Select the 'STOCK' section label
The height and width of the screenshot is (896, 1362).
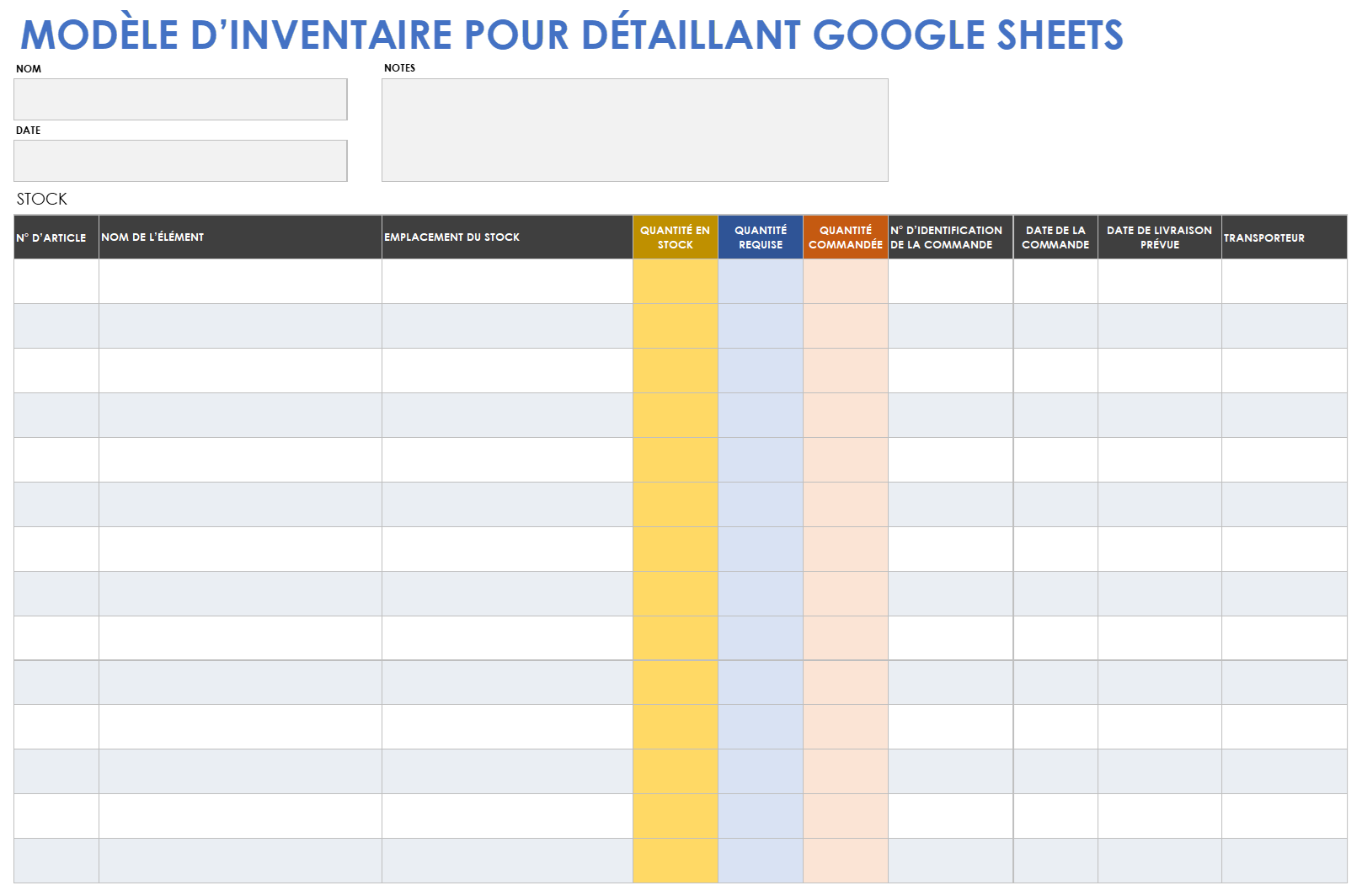[42, 199]
